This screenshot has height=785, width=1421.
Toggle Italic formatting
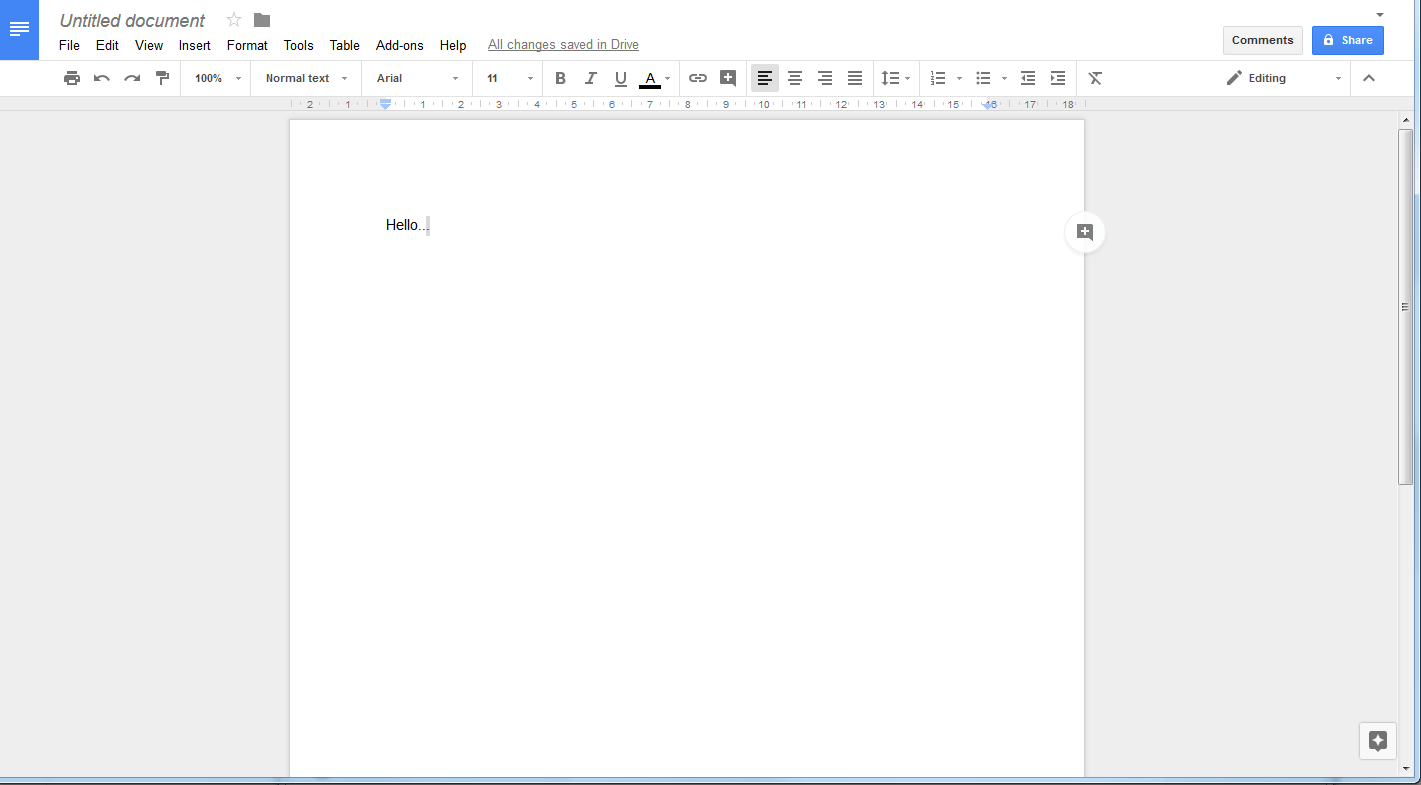[x=590, y=78]
